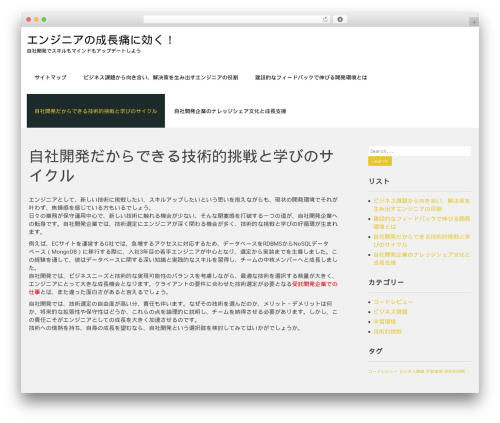500x423 pixels.
Task: Click the site tagline 自社開発でスキルもマインドもアップデートしよう
Action: tap(84, 51)
